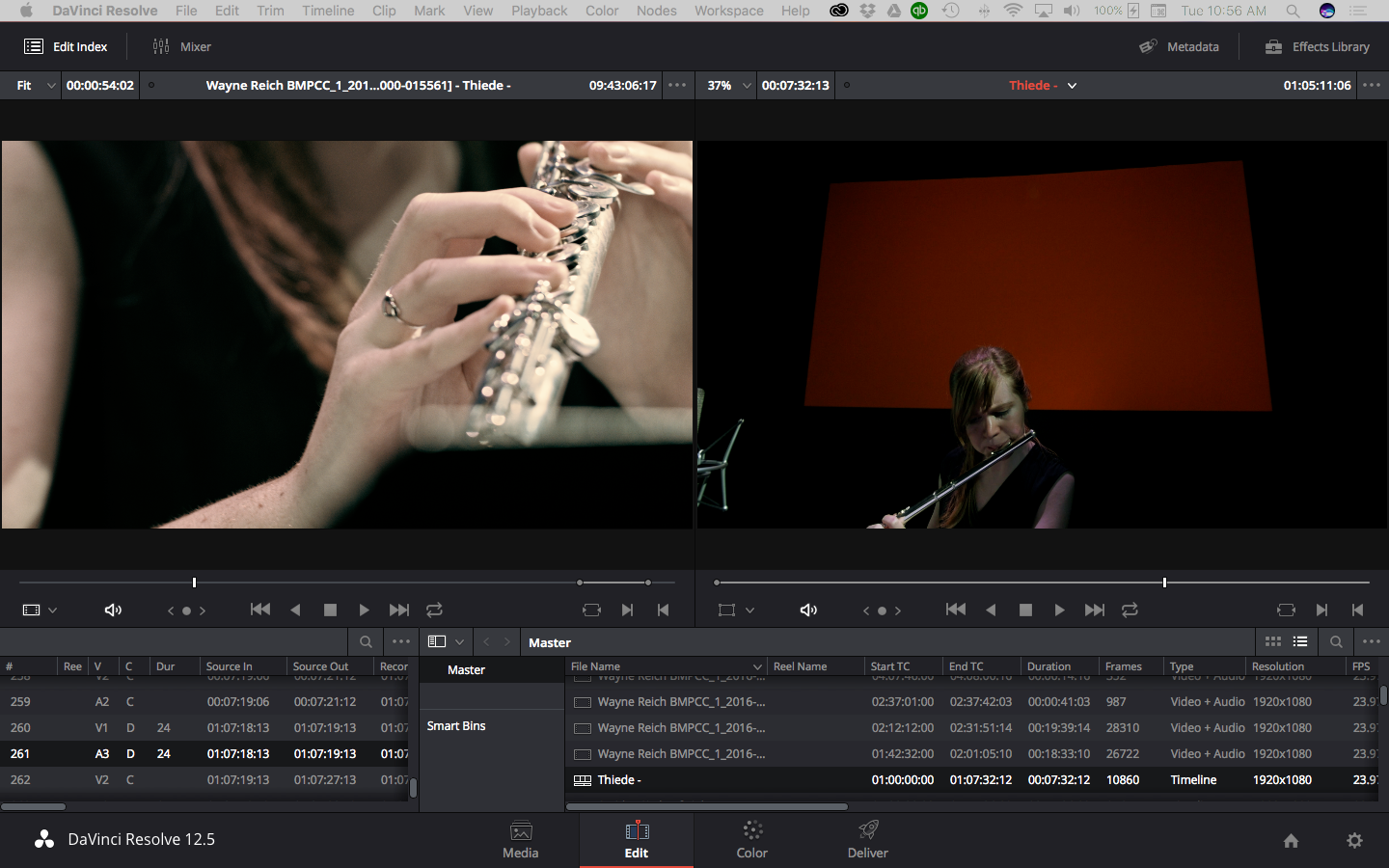Toggle the bin list panel icon
Screen dimensions: 1389x868
pos(437,641)
